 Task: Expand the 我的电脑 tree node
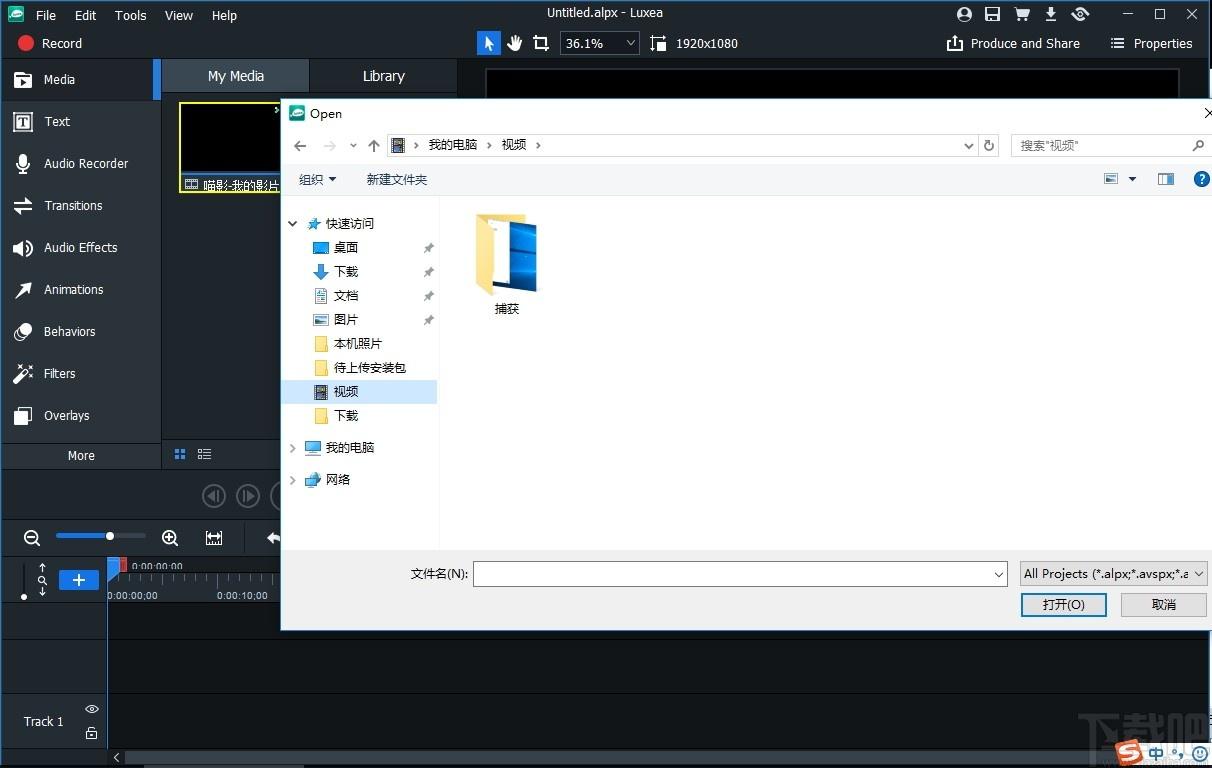point(293,448)
